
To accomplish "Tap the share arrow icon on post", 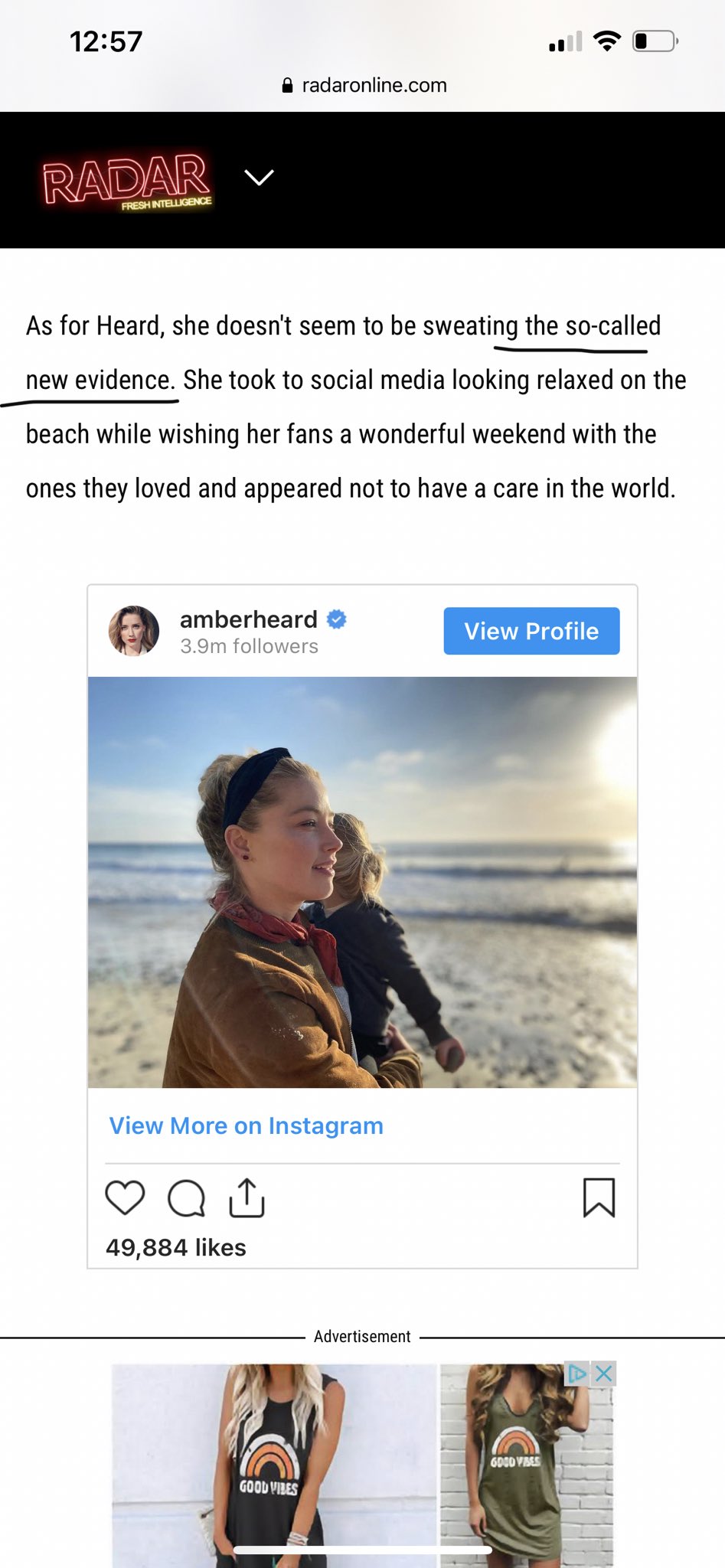I will [247, 1197].
